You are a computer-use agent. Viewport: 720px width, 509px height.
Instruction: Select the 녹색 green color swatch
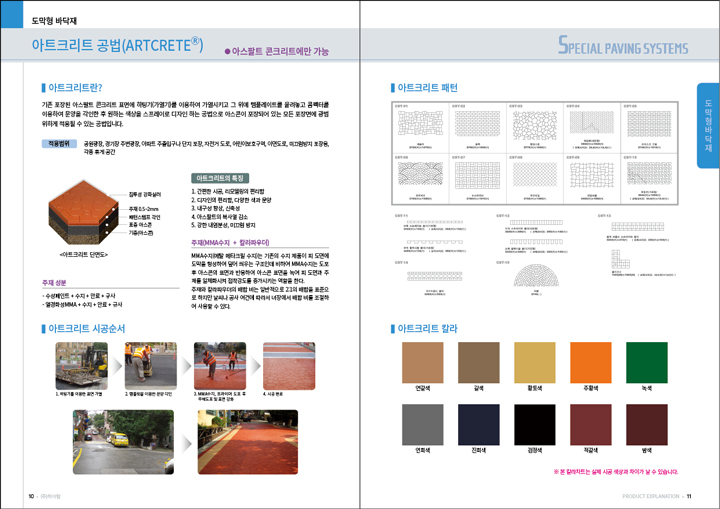point(647,362)
